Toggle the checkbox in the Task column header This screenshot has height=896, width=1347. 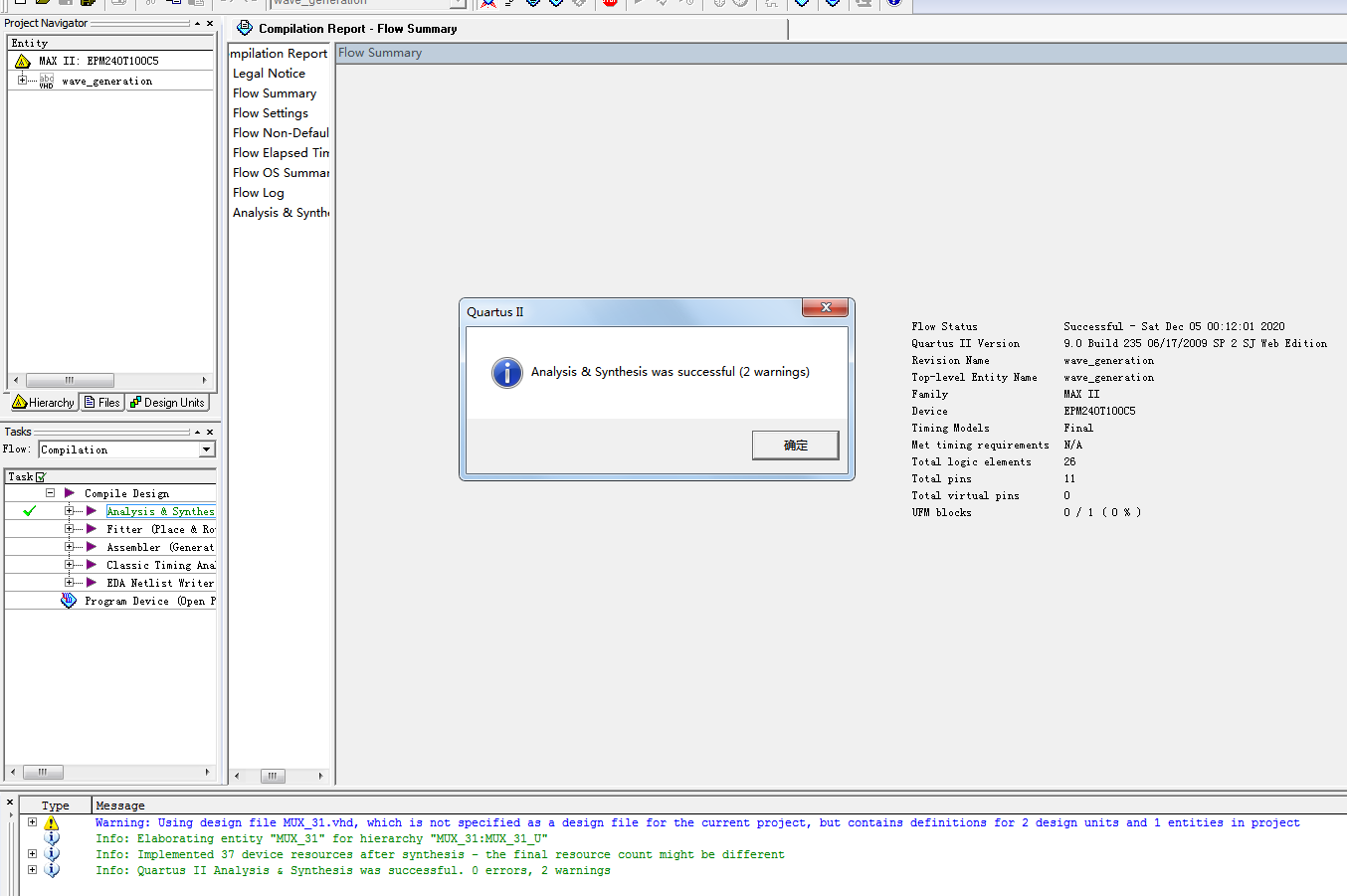41,477
